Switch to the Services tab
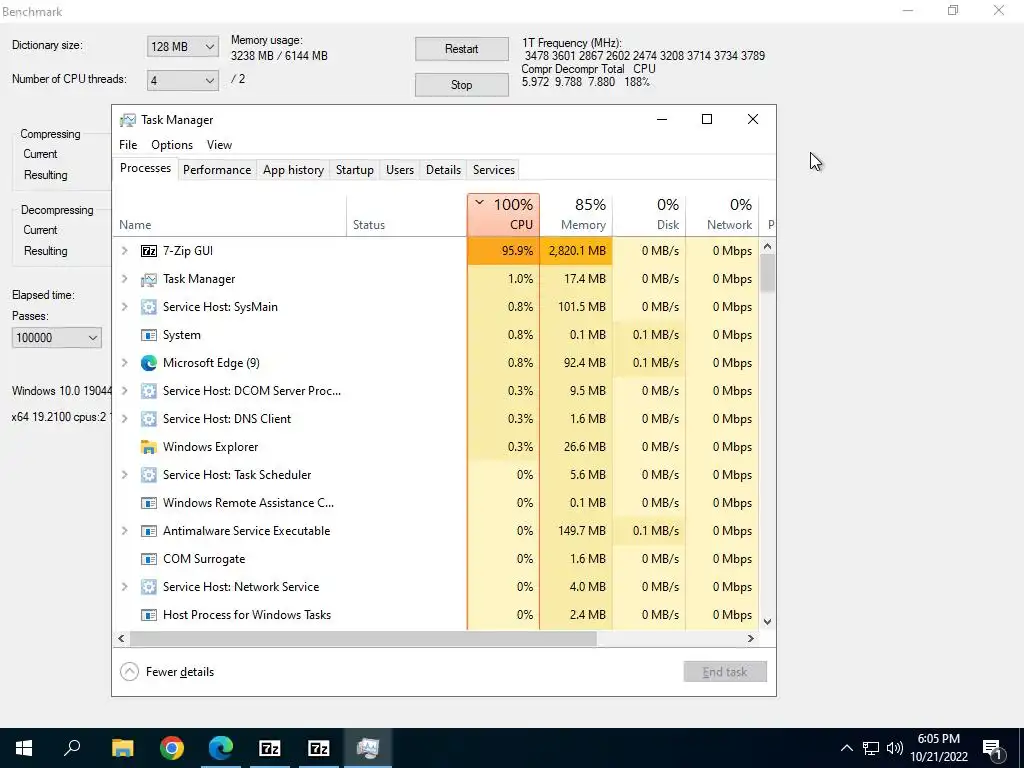Image resolution: width=1024 pixels, height=768 pixels. pyautogui.click(x=494, y=170)
